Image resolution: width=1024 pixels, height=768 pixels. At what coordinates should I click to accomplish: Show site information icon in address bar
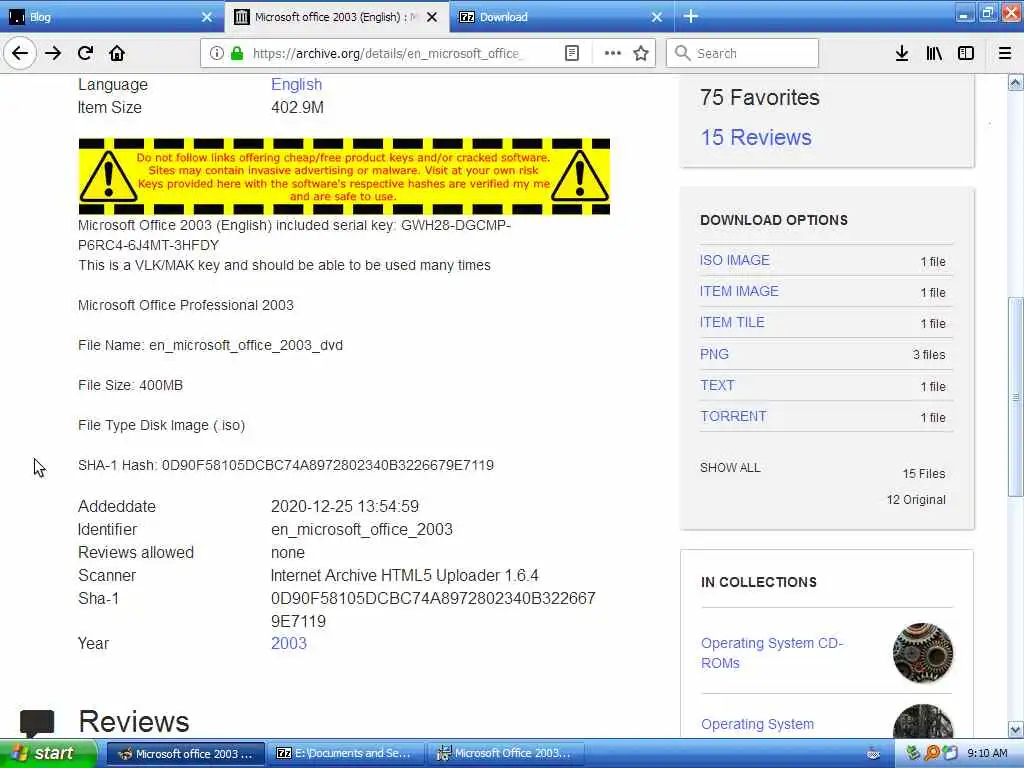(217, 53)
